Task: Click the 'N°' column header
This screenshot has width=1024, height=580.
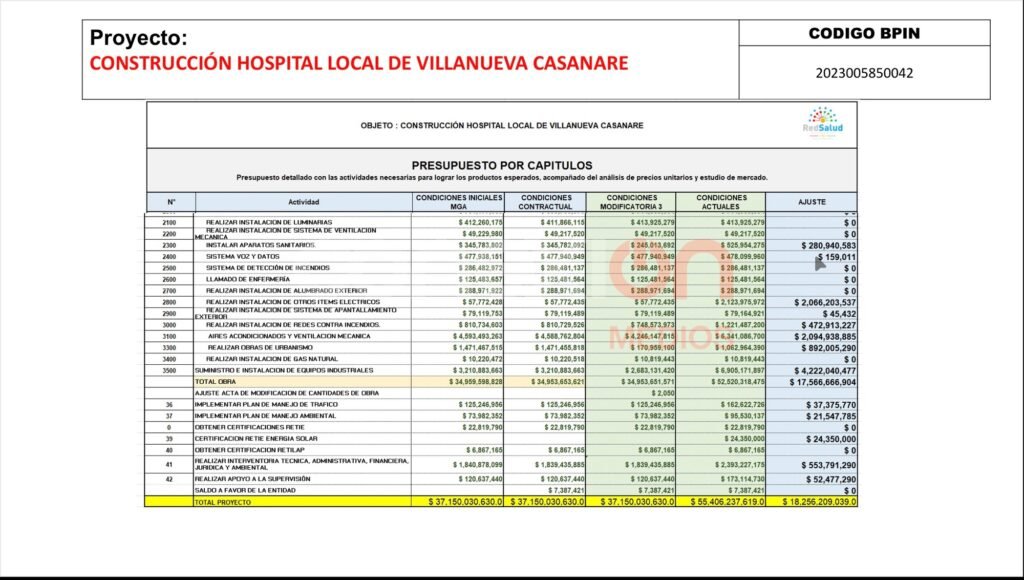Action: (x=169, y=202)
